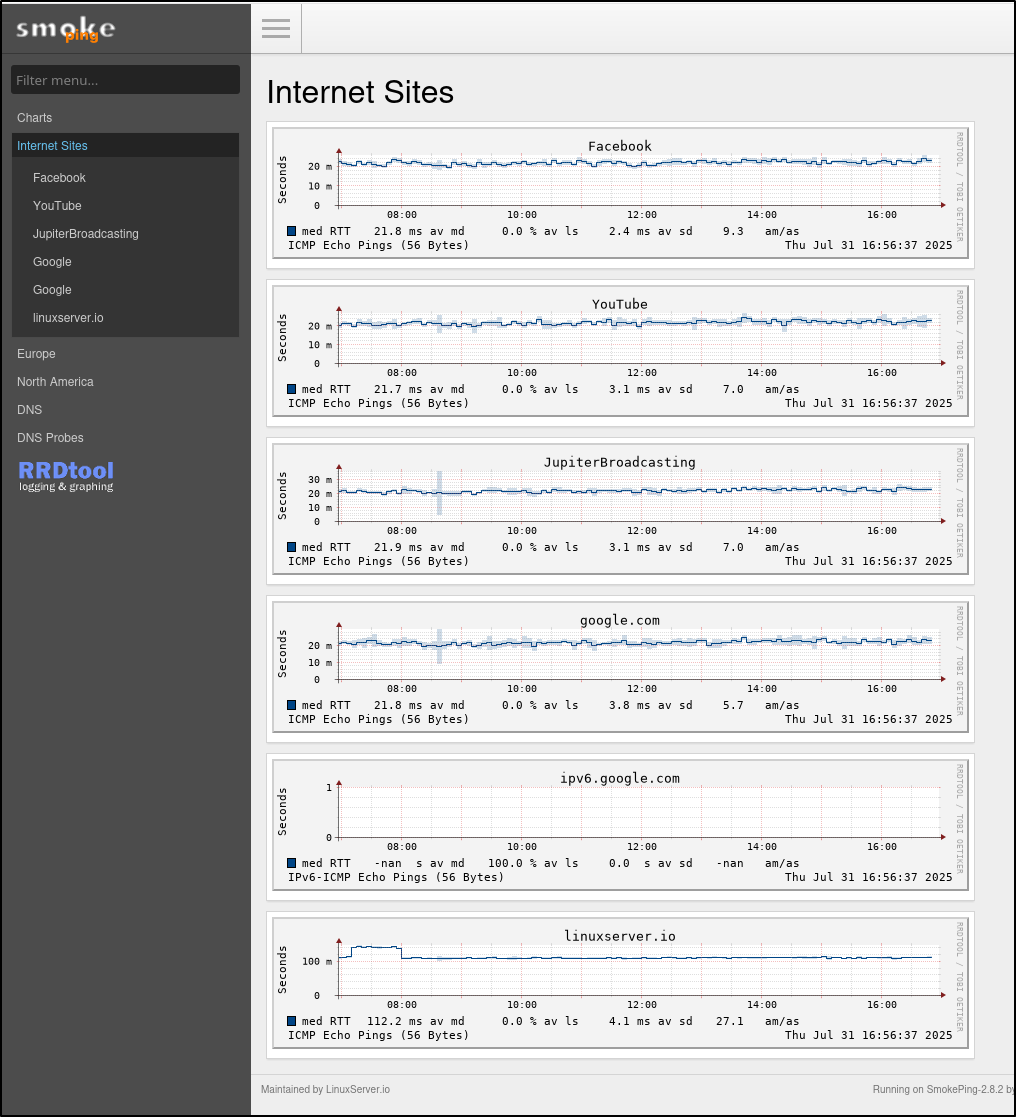Follow the LinuxServer.io footer link
The image size is (1016, 1117).
(x=358, y=1089)
